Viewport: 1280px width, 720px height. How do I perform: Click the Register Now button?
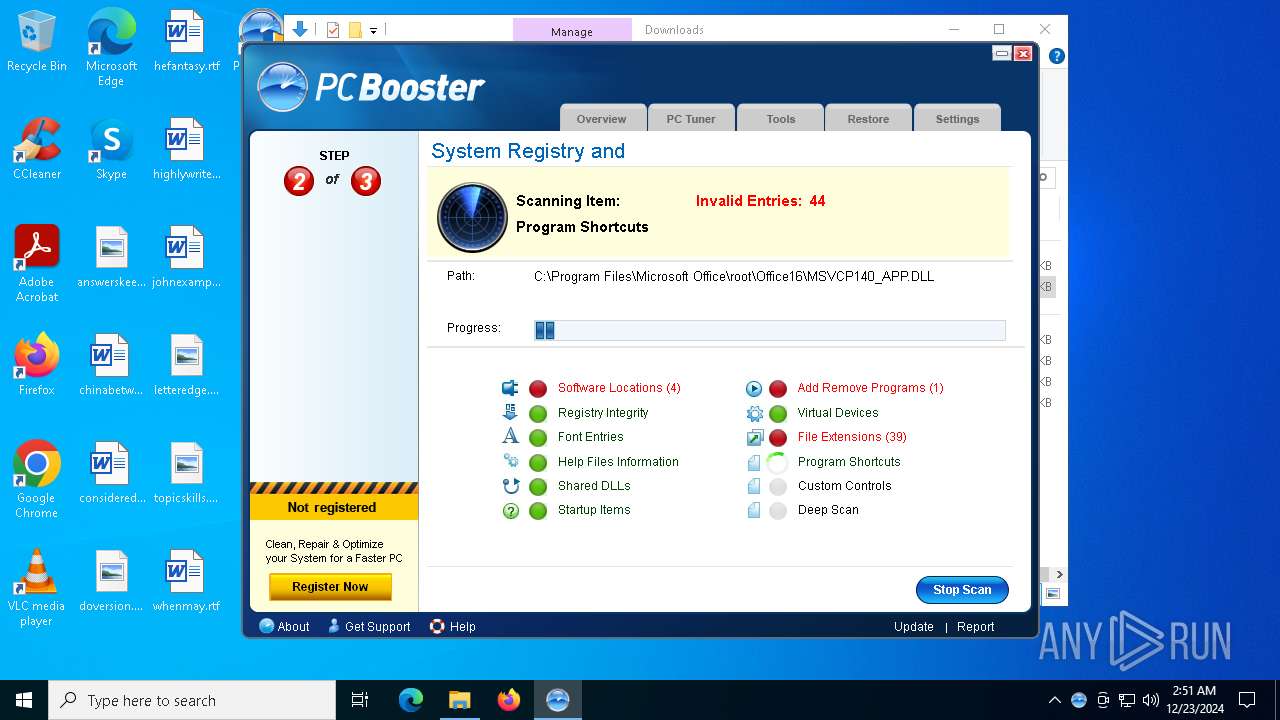tap(330, 587)
